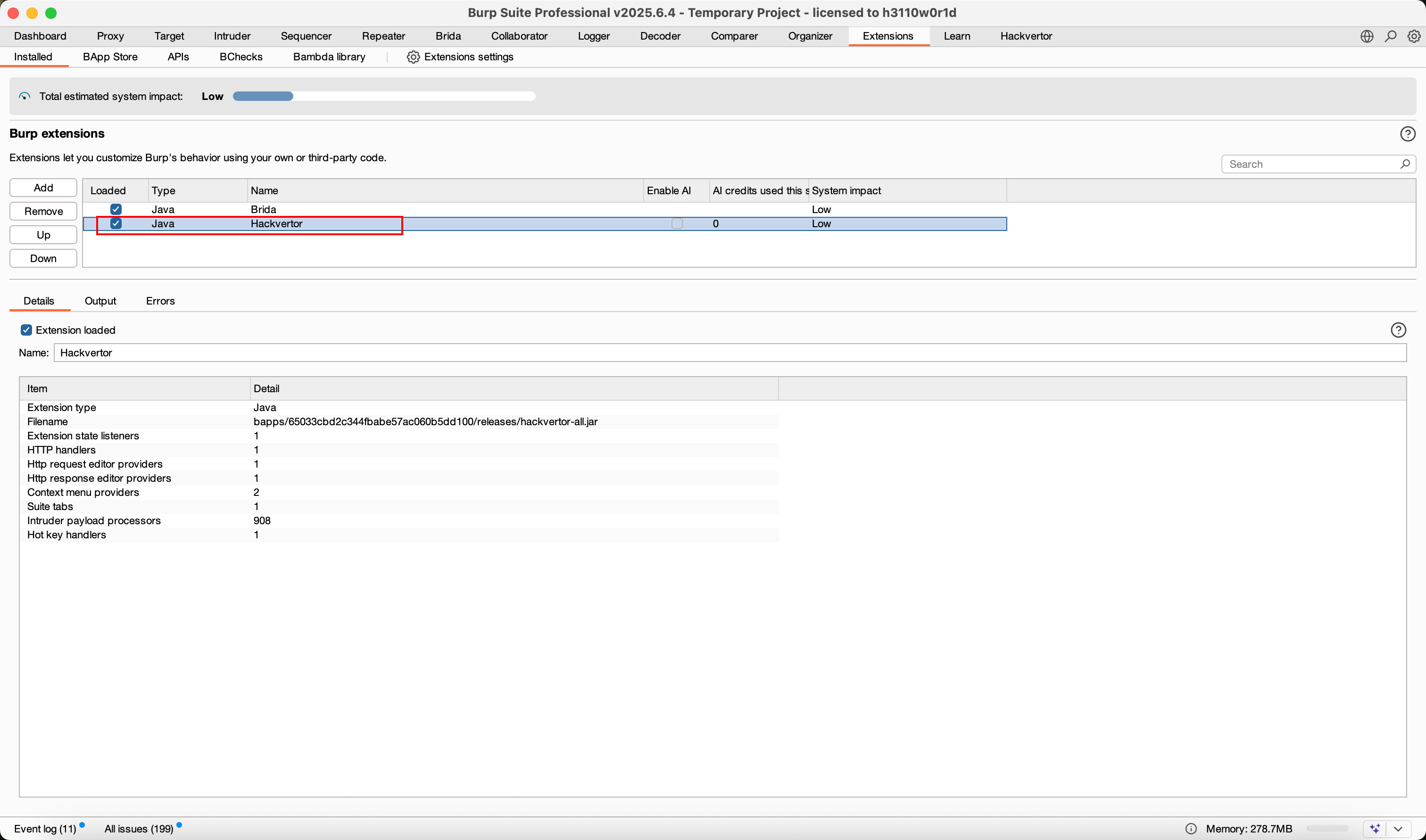The height and width of the screenshot is (840, 1426).
Task: Sort by Enable AI column header
Action: [676, 191]
